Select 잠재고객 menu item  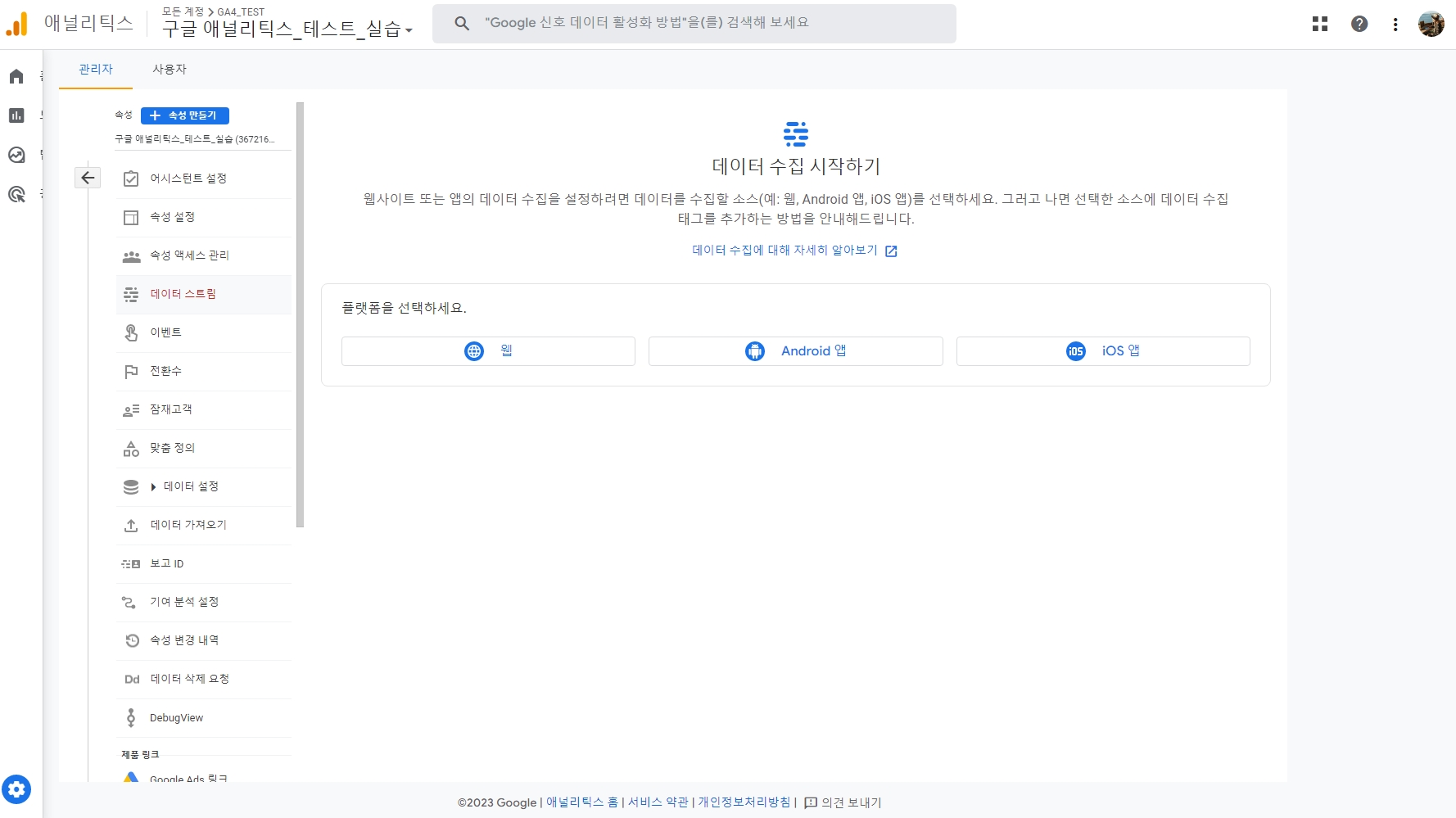coord(204,409)
